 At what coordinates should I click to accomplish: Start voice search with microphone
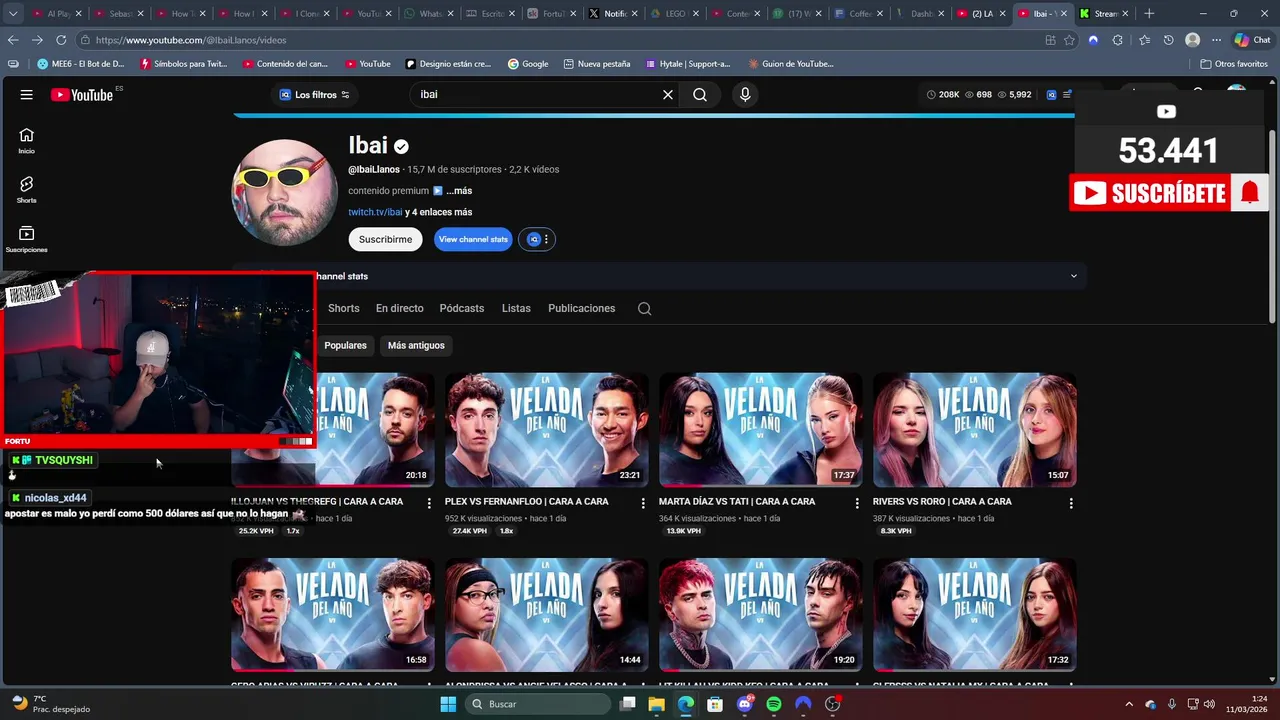pyautogui.click(x=744, y=95)
